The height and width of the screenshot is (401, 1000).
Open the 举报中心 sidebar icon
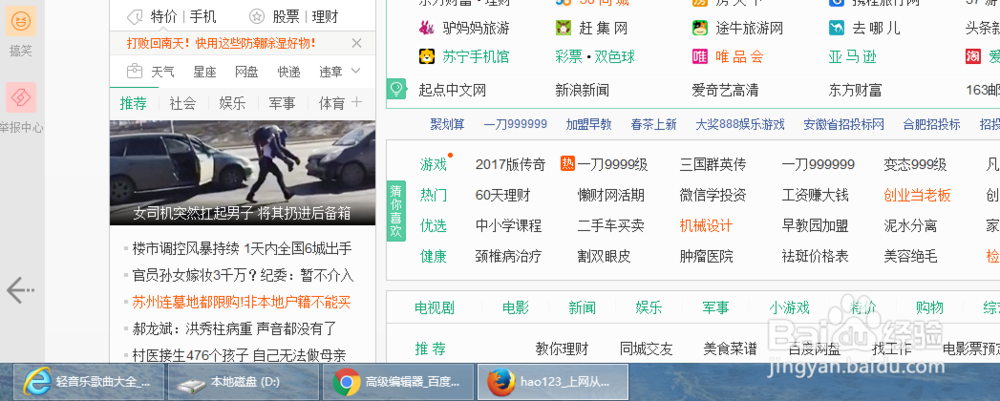tap(20, 98)
